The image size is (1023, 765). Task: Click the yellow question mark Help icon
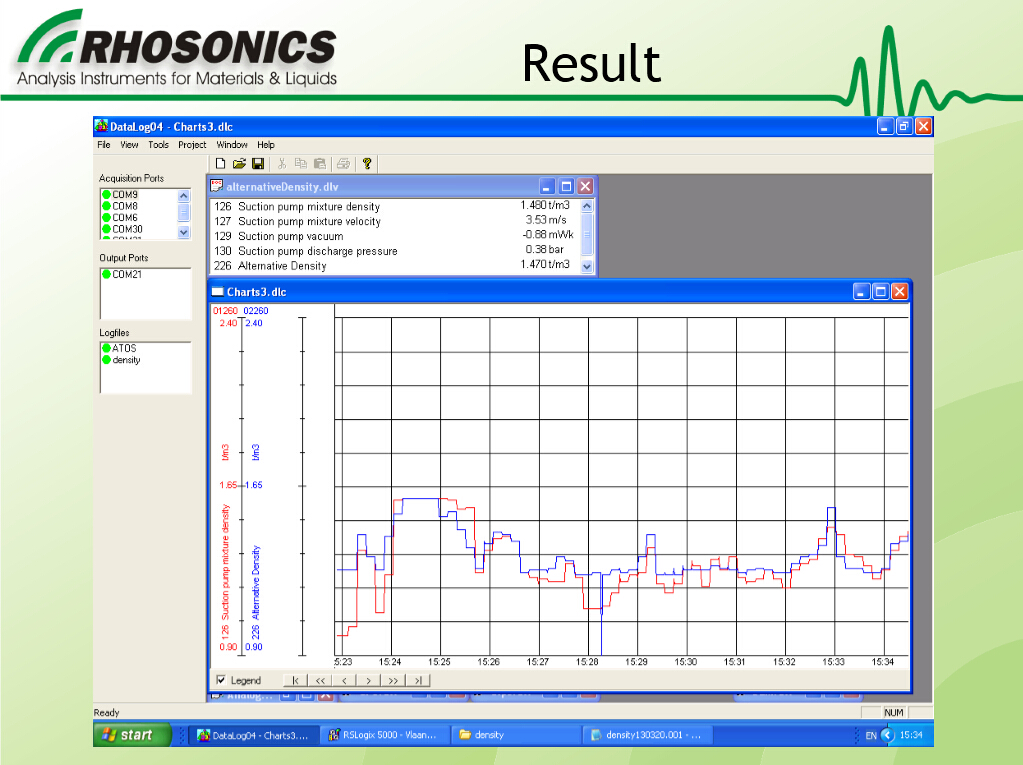367,164
